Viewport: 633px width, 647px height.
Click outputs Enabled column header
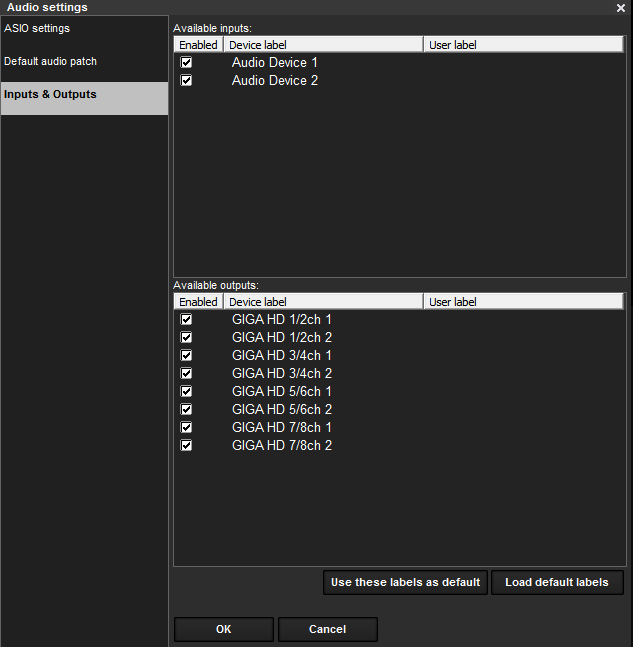pyautogui.click(x=198, y=302)
